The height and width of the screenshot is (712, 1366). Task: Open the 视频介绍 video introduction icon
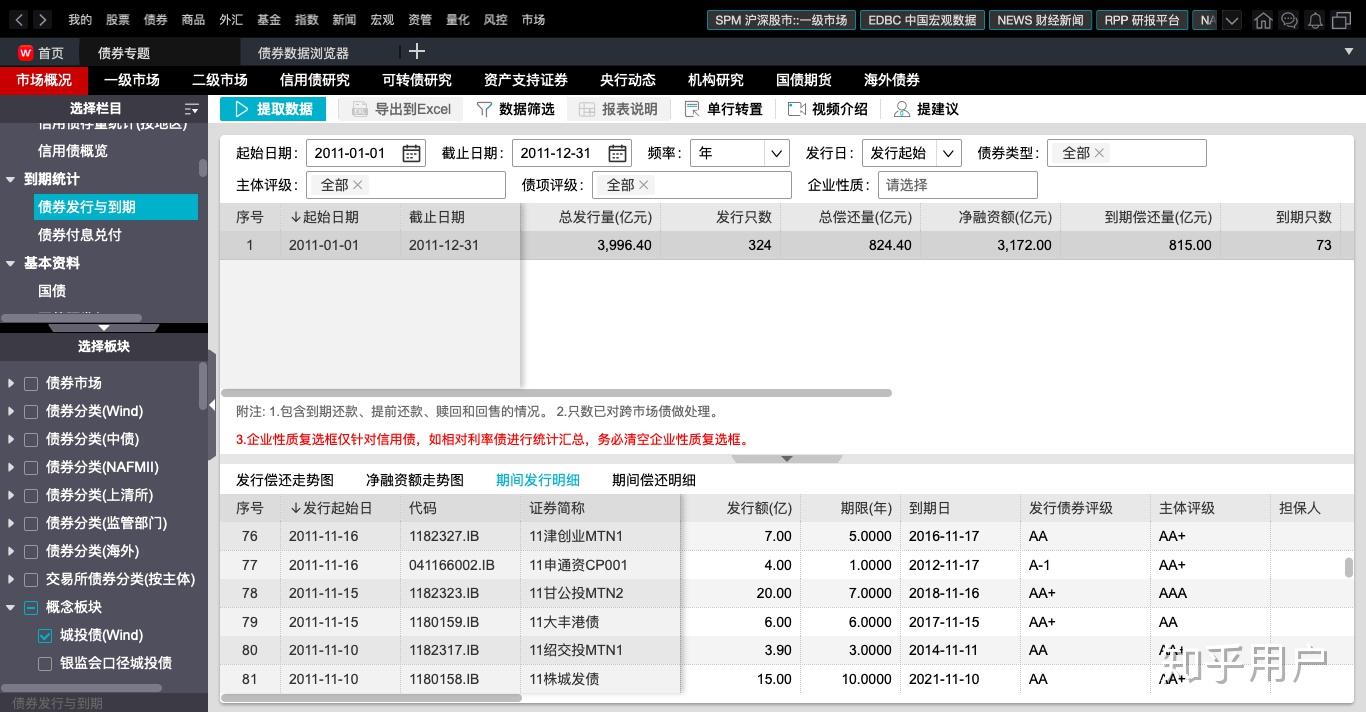(x=796, y=109)
